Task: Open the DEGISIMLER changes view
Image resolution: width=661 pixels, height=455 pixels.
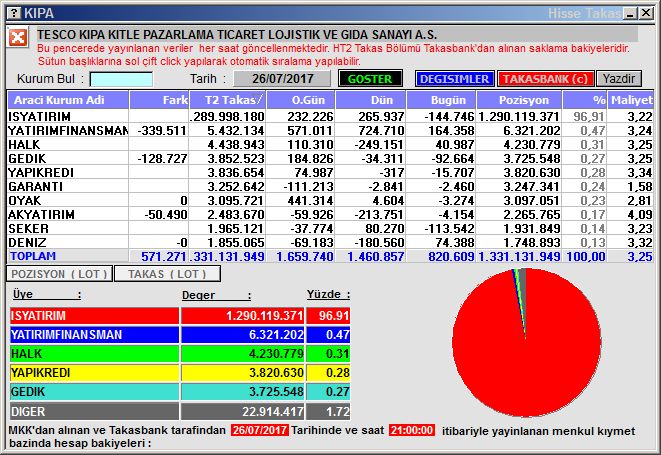Action: (x=454, y=79)
